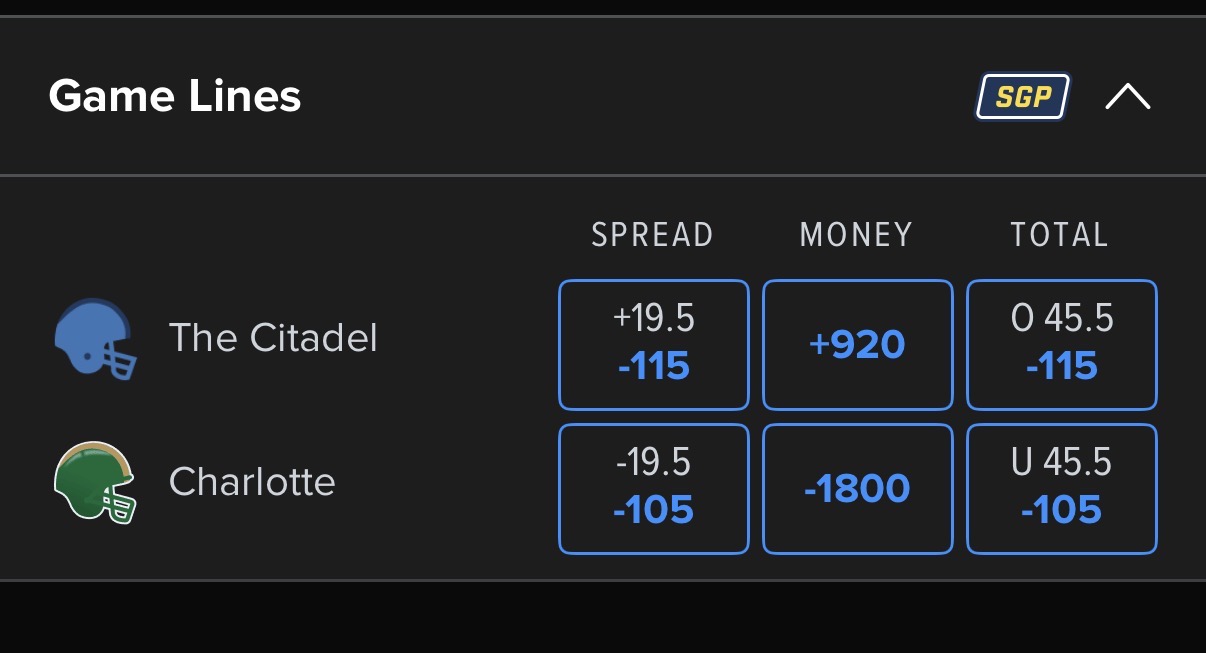1206x653 pixels.
Task: Tap the Game Lines heading
Action: coord(175,96)
